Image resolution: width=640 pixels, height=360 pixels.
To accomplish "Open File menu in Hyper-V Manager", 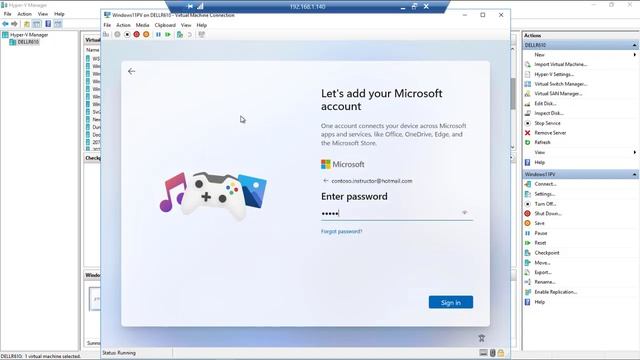I will click(7, 14).
